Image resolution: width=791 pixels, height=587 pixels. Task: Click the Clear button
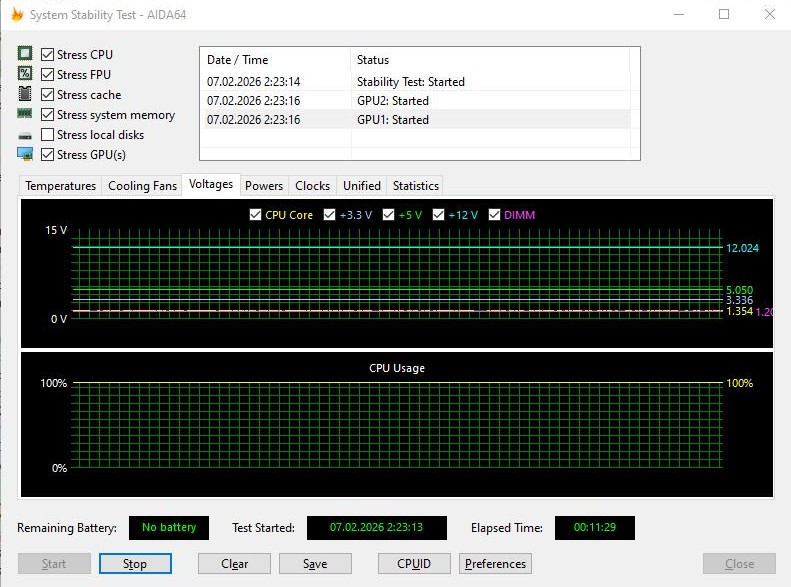[x=235, y=564]
